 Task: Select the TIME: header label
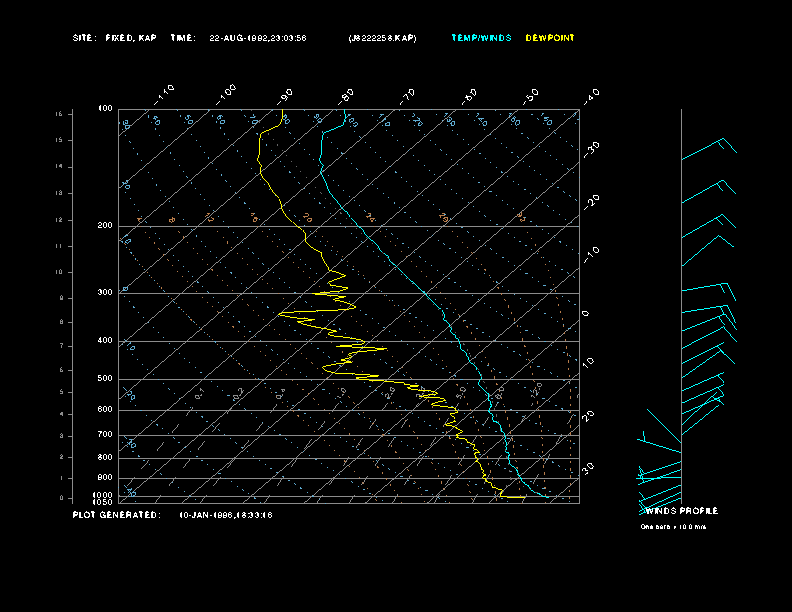[183, 38]
